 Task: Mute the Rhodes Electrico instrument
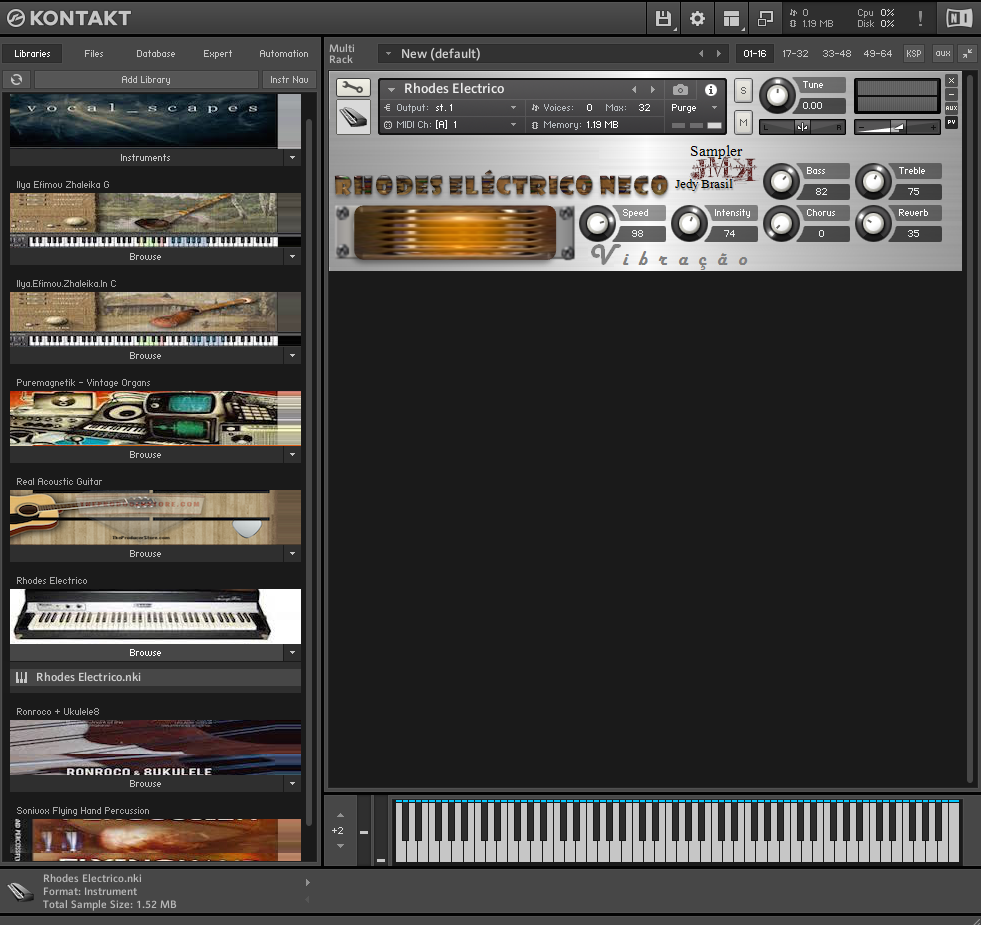[x=743, y=123]
